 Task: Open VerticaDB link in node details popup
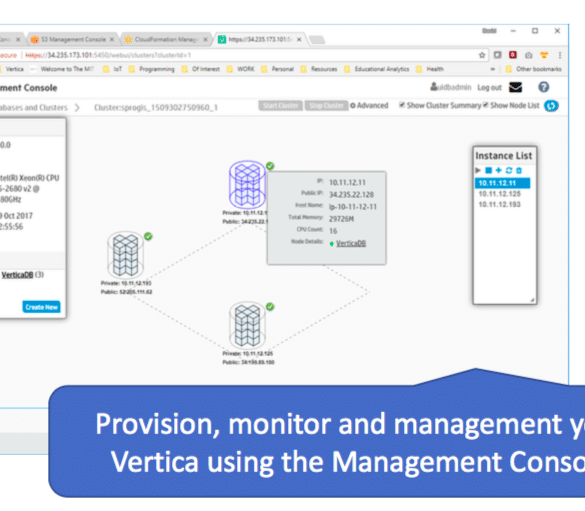[x=351, y=244]
